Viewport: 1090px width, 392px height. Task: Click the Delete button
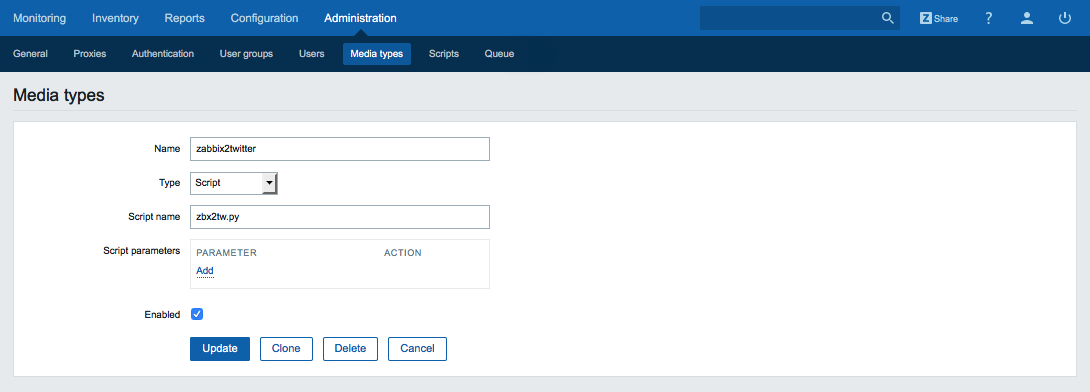(x=350, y=349)
